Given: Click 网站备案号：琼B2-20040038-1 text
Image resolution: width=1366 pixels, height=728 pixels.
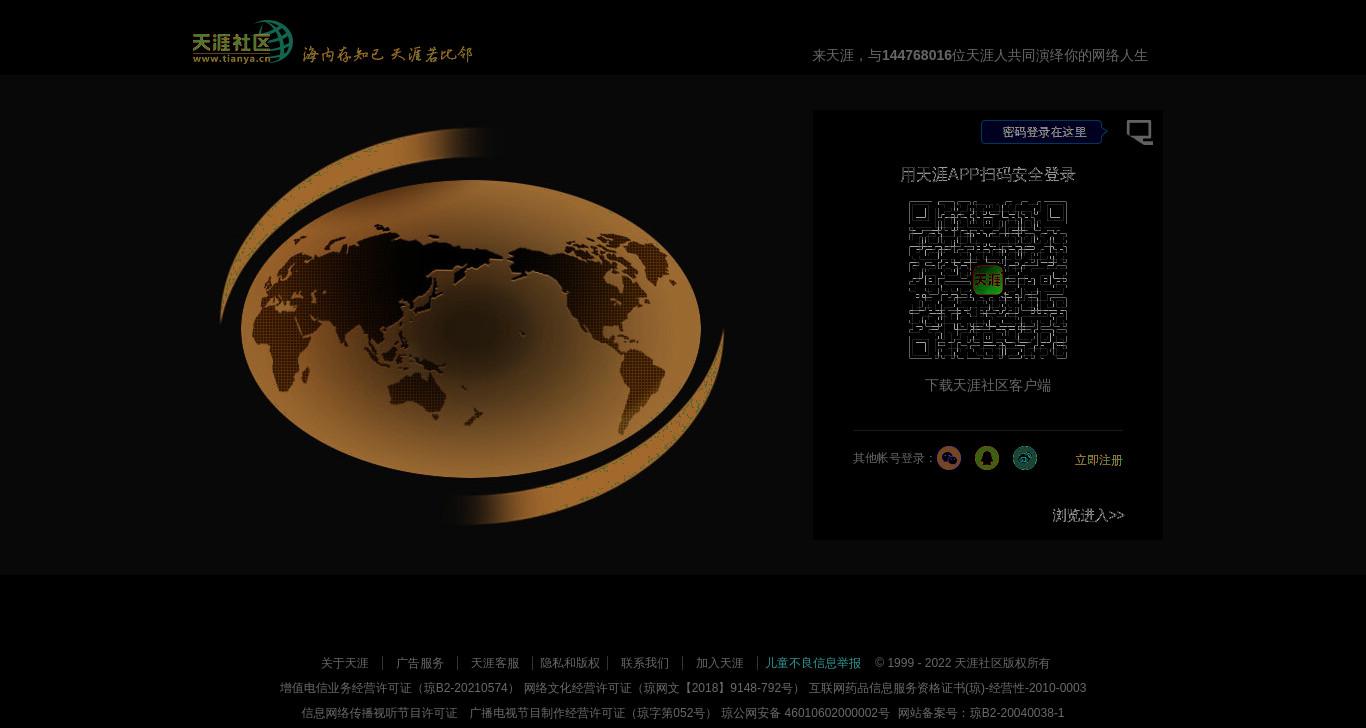Looking at the screenshot, I should (x=981, y=713).
